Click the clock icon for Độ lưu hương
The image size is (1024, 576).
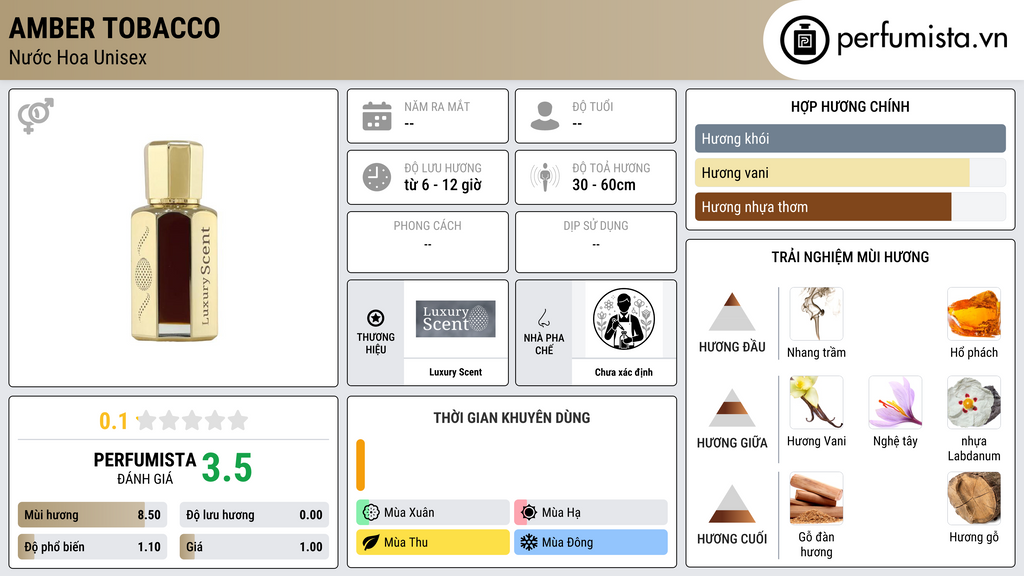[x=377, y=177]
